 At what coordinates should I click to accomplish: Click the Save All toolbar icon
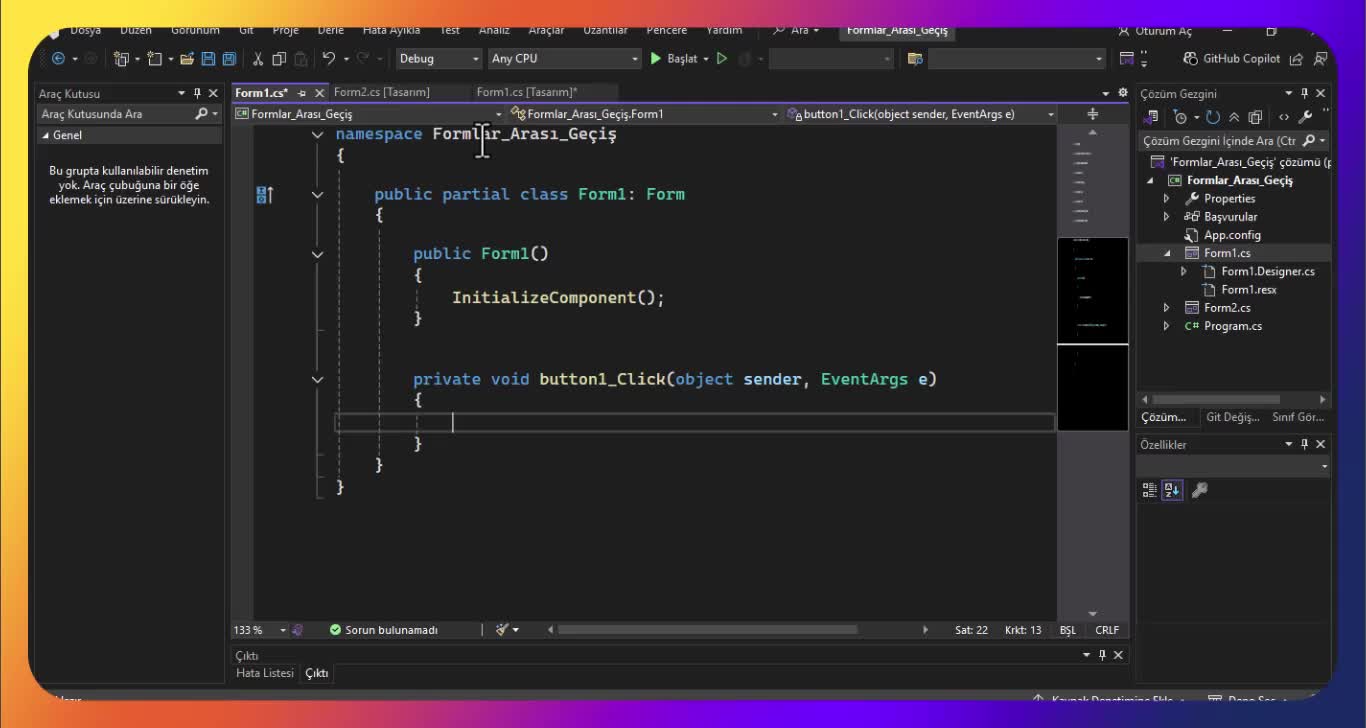click(229, 59)
